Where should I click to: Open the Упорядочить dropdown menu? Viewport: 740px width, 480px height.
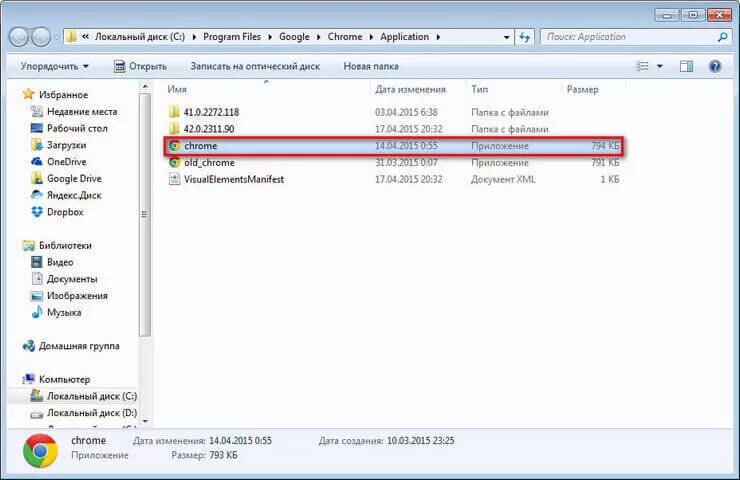[x=54, y=66]
